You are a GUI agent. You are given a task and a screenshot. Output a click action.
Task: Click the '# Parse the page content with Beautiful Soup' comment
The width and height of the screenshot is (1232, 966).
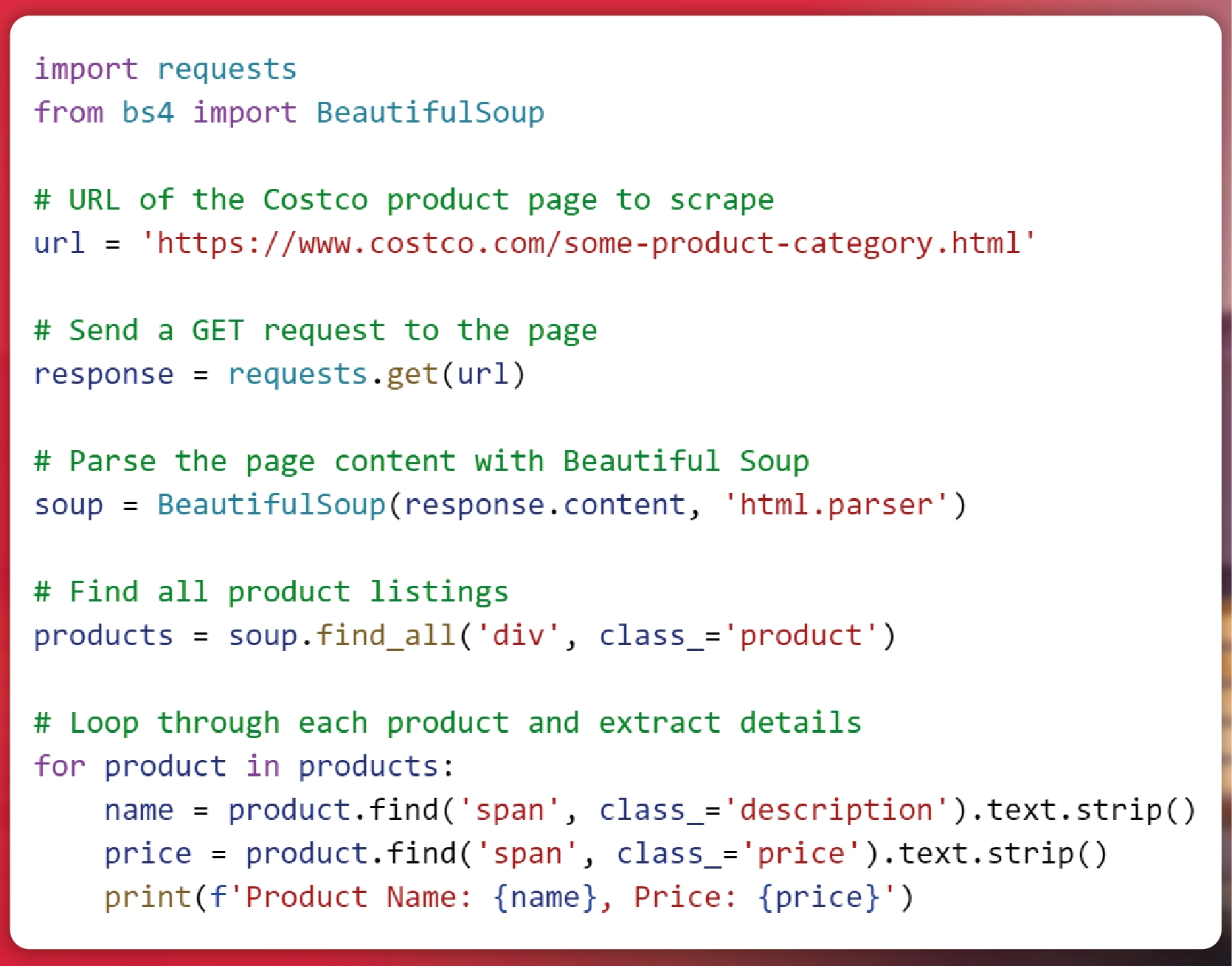pyautogui.click(x=422, y=461)
